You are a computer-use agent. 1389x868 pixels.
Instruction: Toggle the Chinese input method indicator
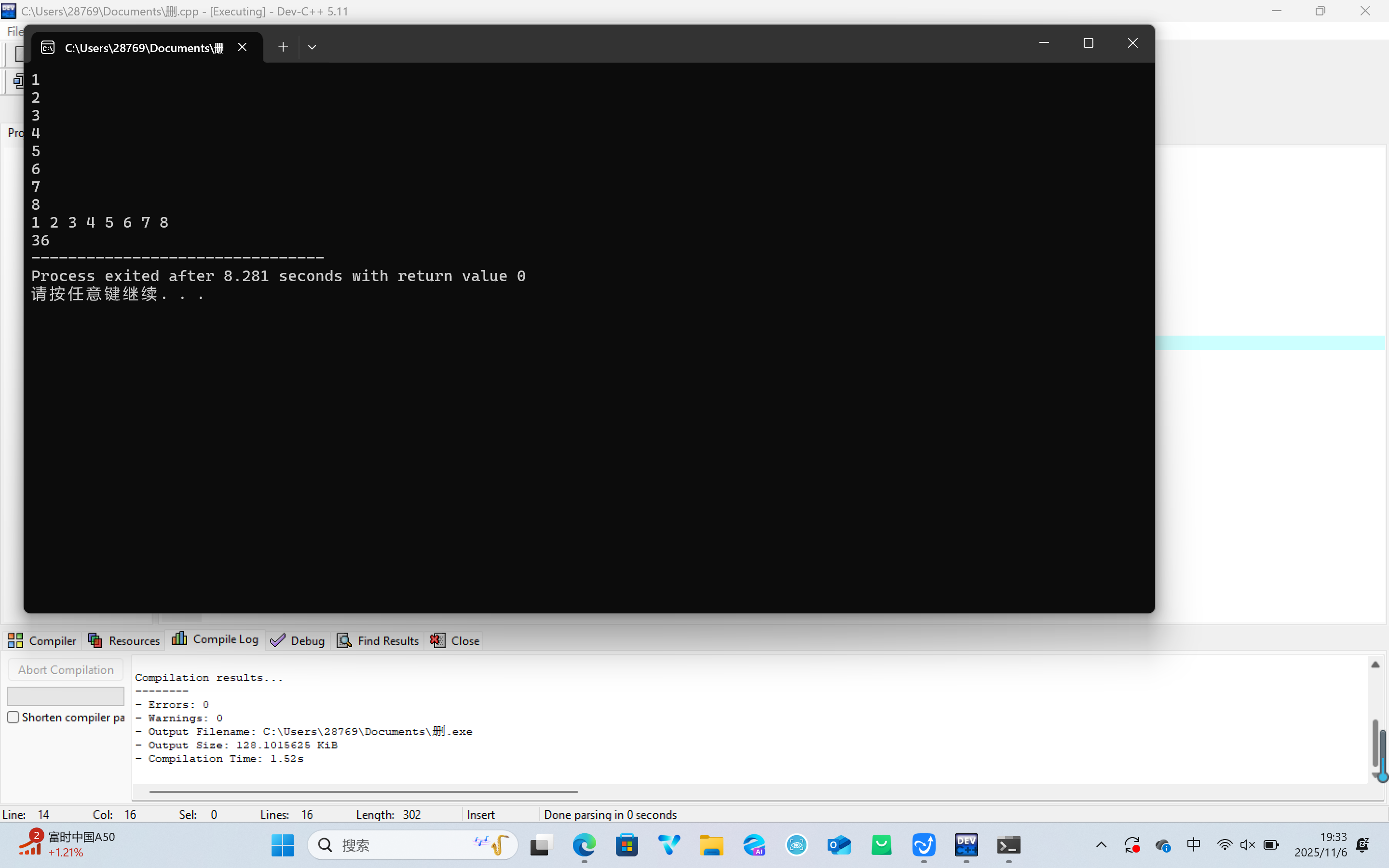[1193, 845]
